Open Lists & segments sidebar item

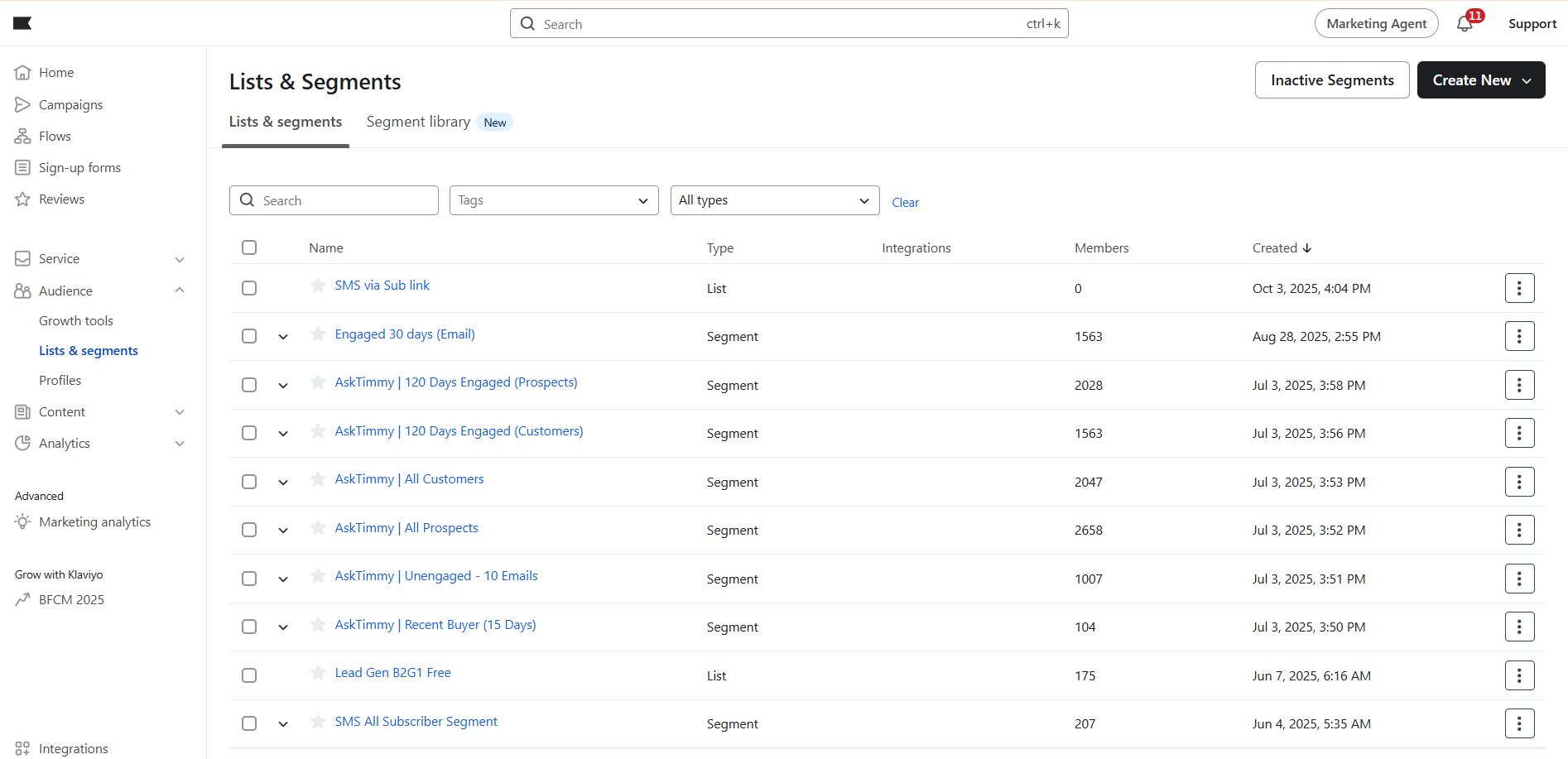(x=89, y=351)
